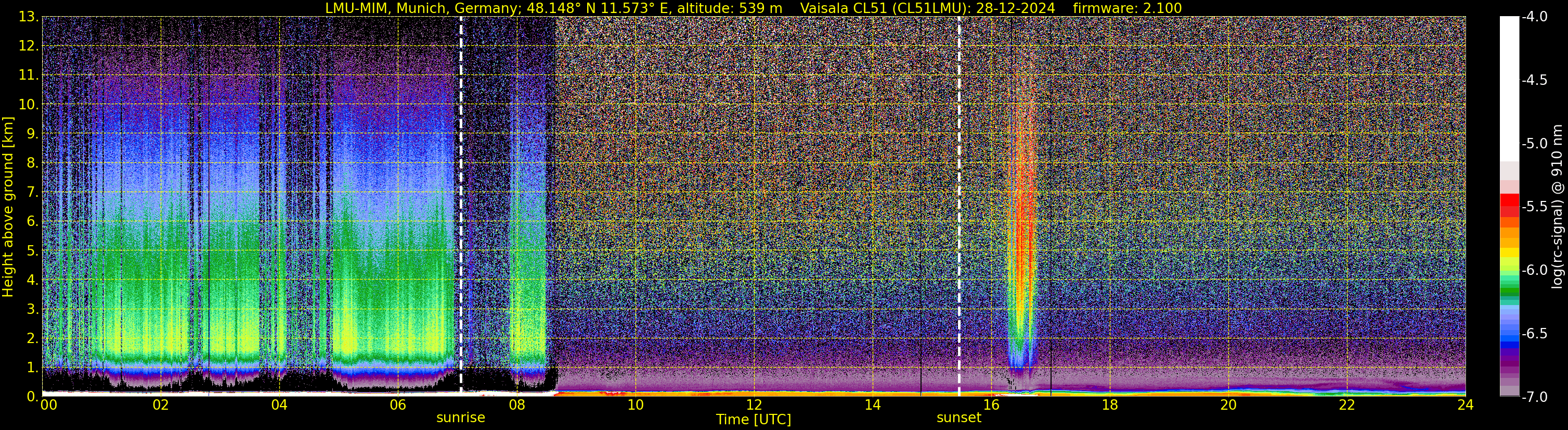Screen dimensions: 1568x430
Task: Click the '08' time axis tick label
Action: 516,405
